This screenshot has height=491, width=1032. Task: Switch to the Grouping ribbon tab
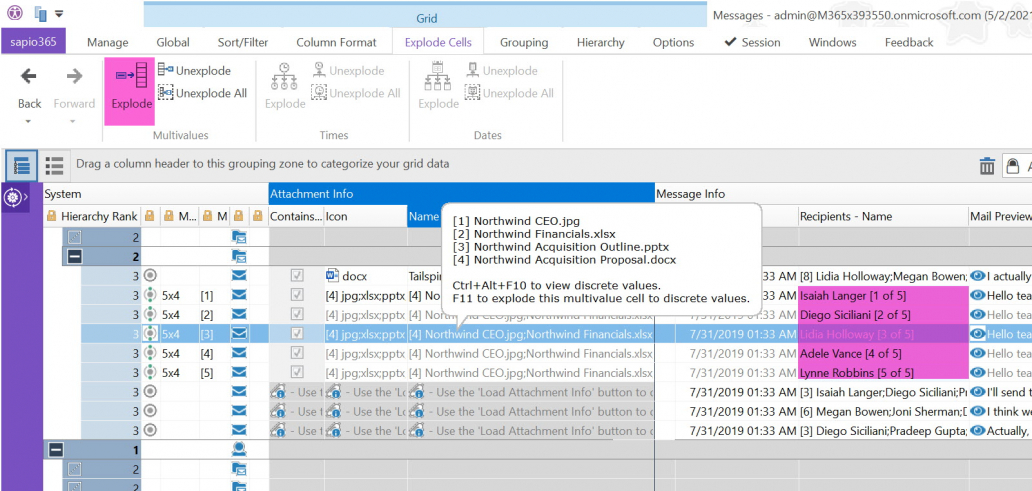pos(524,42)
